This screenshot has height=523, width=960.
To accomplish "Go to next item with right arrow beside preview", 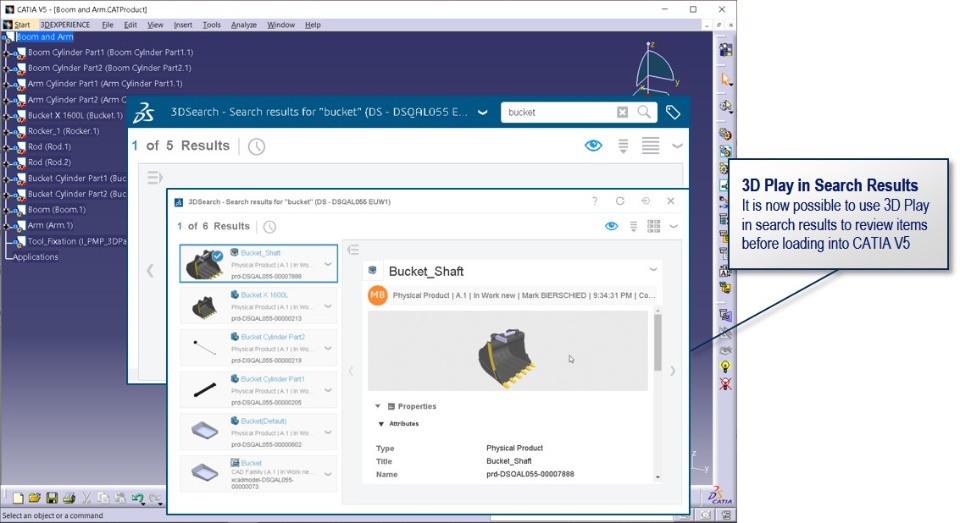I will 672,371.
